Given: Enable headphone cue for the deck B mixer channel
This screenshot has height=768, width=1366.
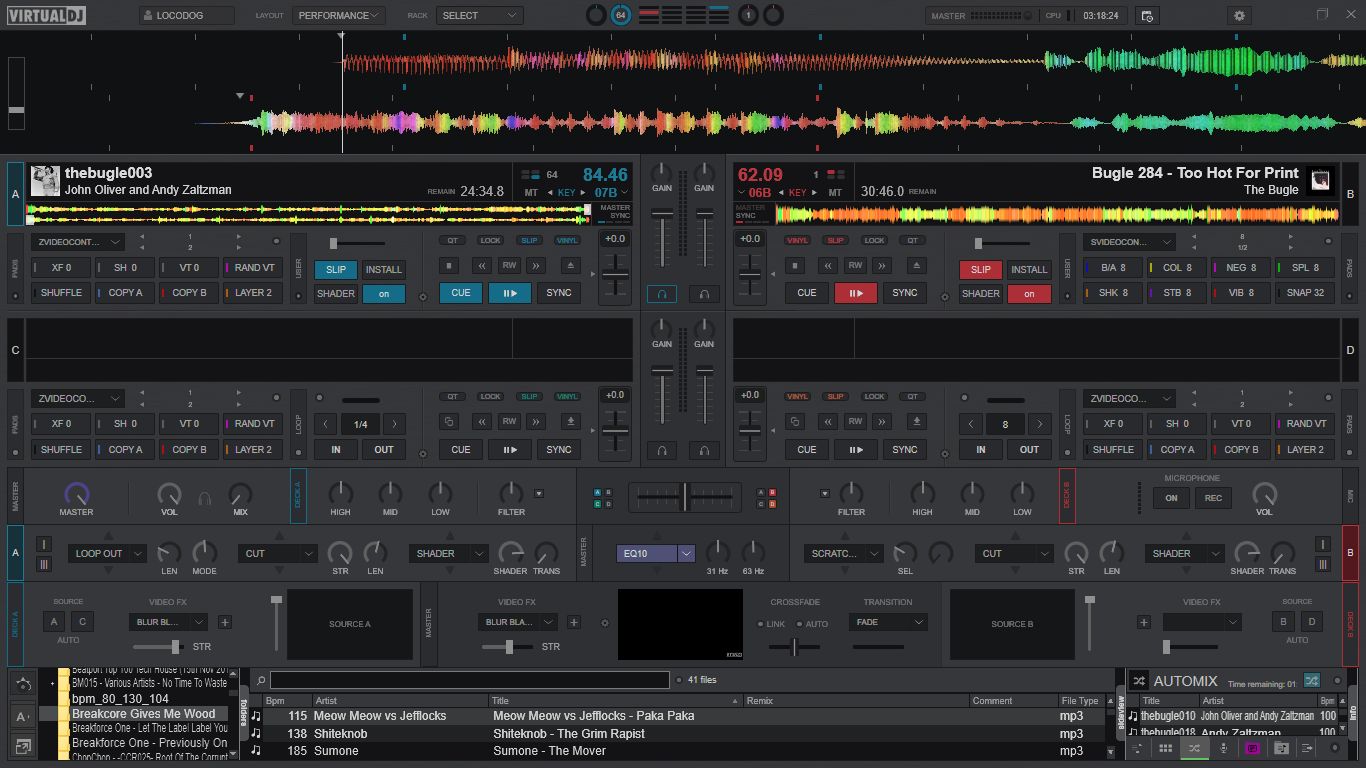Looking at the screenshot, I should tap(704, 294).
